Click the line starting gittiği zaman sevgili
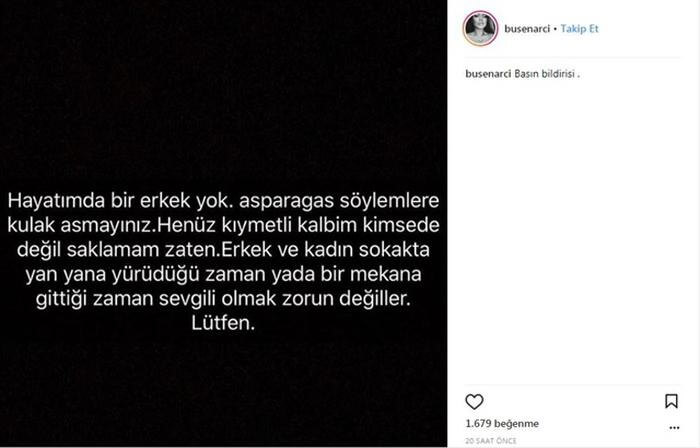This screenshot has width=700, height=448. tap(223, 299)
